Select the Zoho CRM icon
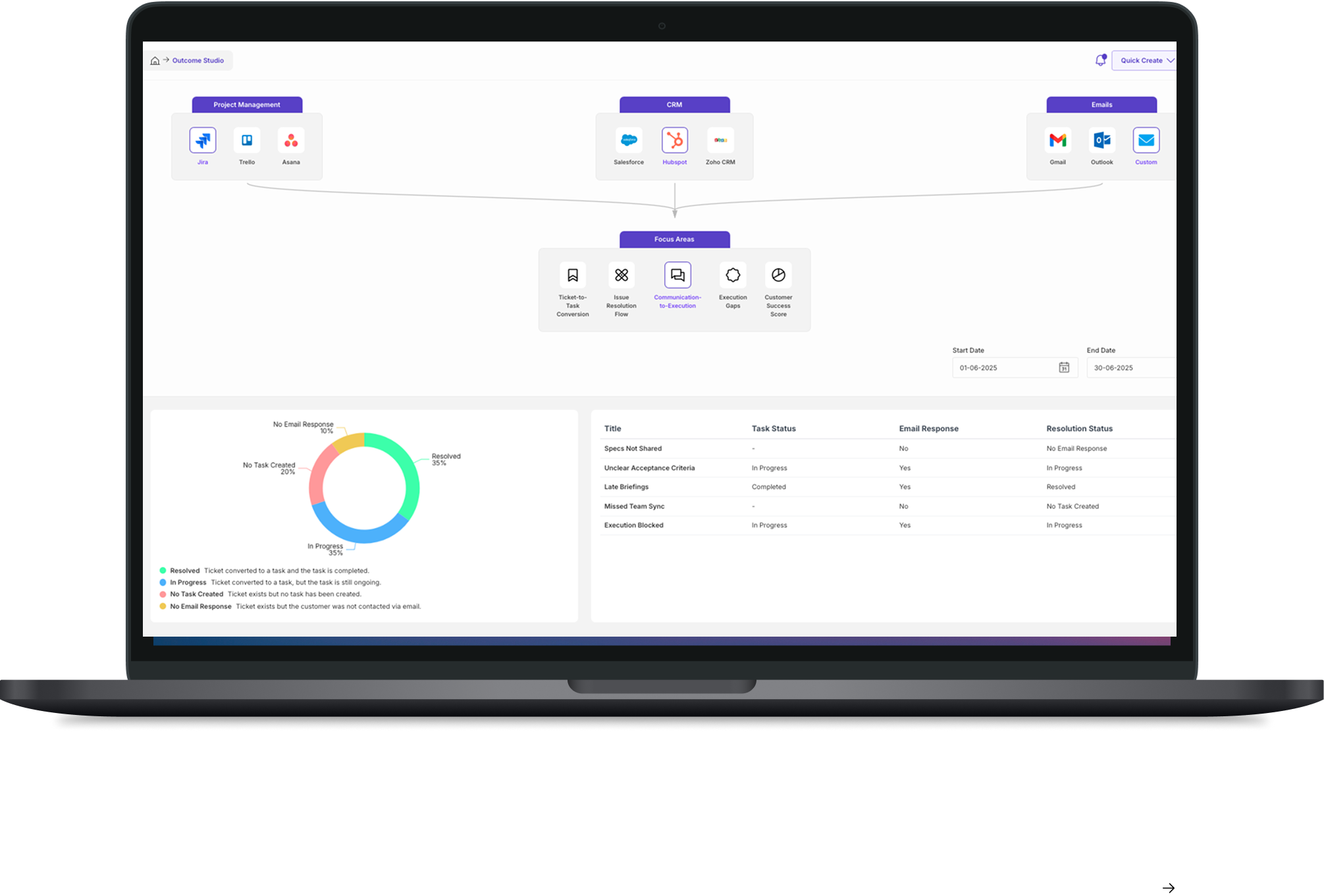Screen dimensions: 1324x896 click(720, 140)
